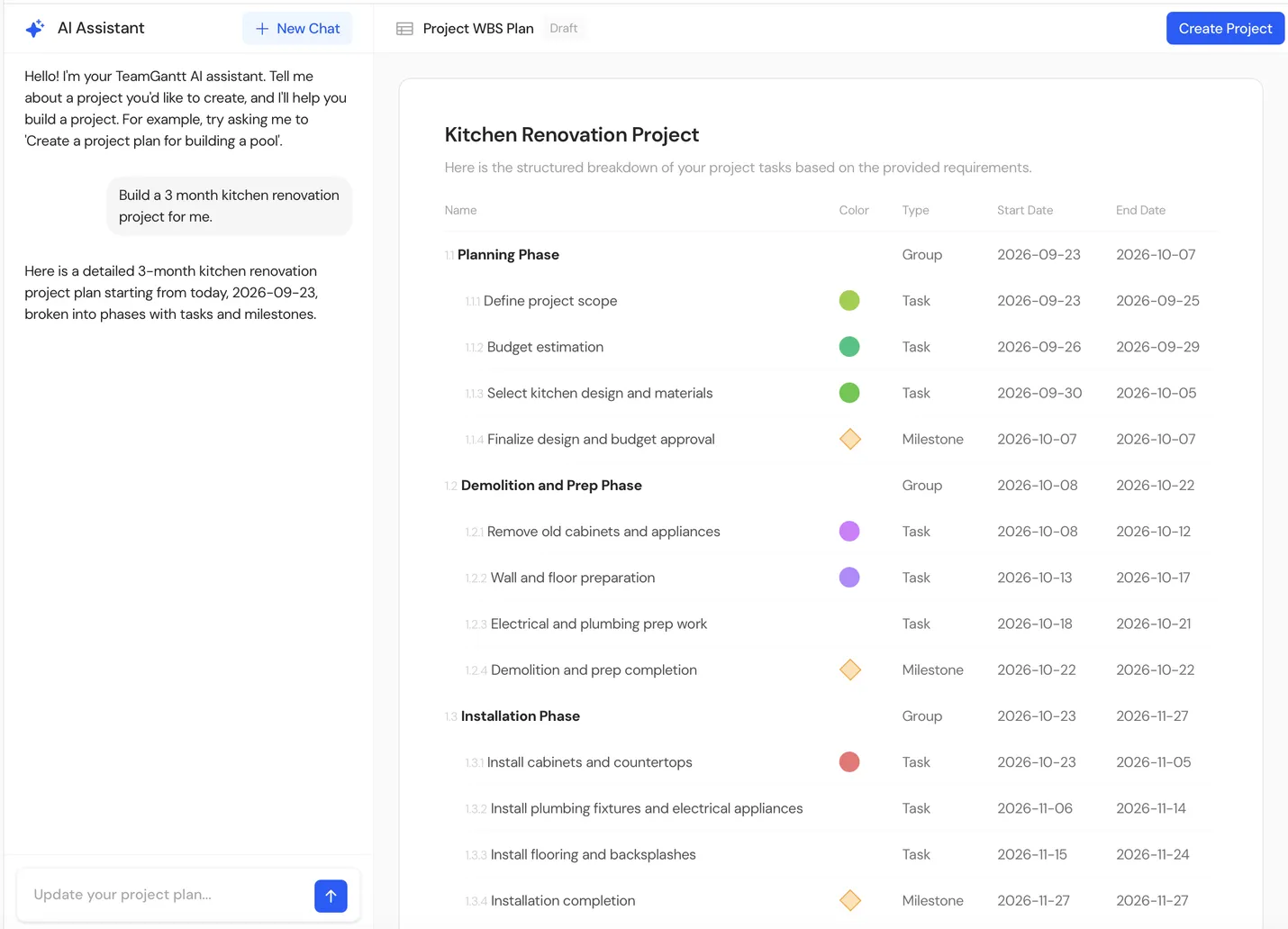Click the Task type for Define project scope

(916, 301)
